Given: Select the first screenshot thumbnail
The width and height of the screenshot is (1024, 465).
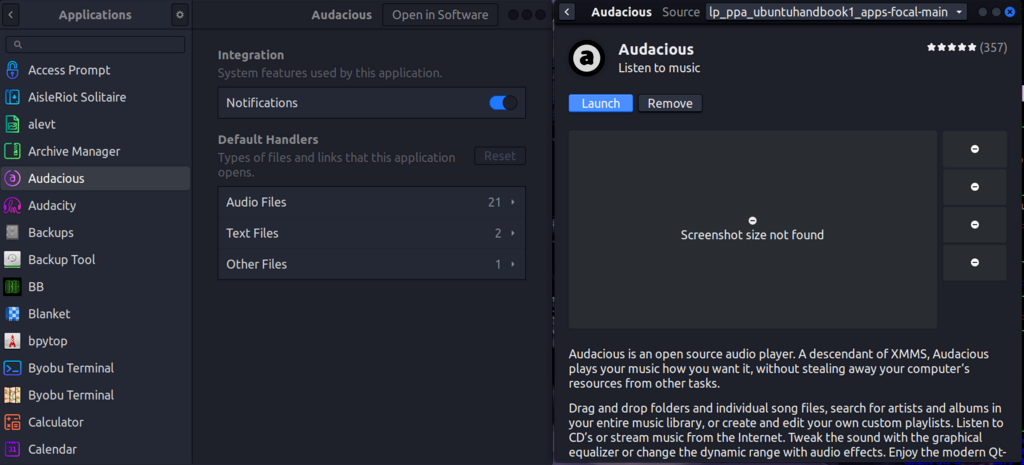Looking at the screenshot, I should pyautogui.click(x=974, y=149).
